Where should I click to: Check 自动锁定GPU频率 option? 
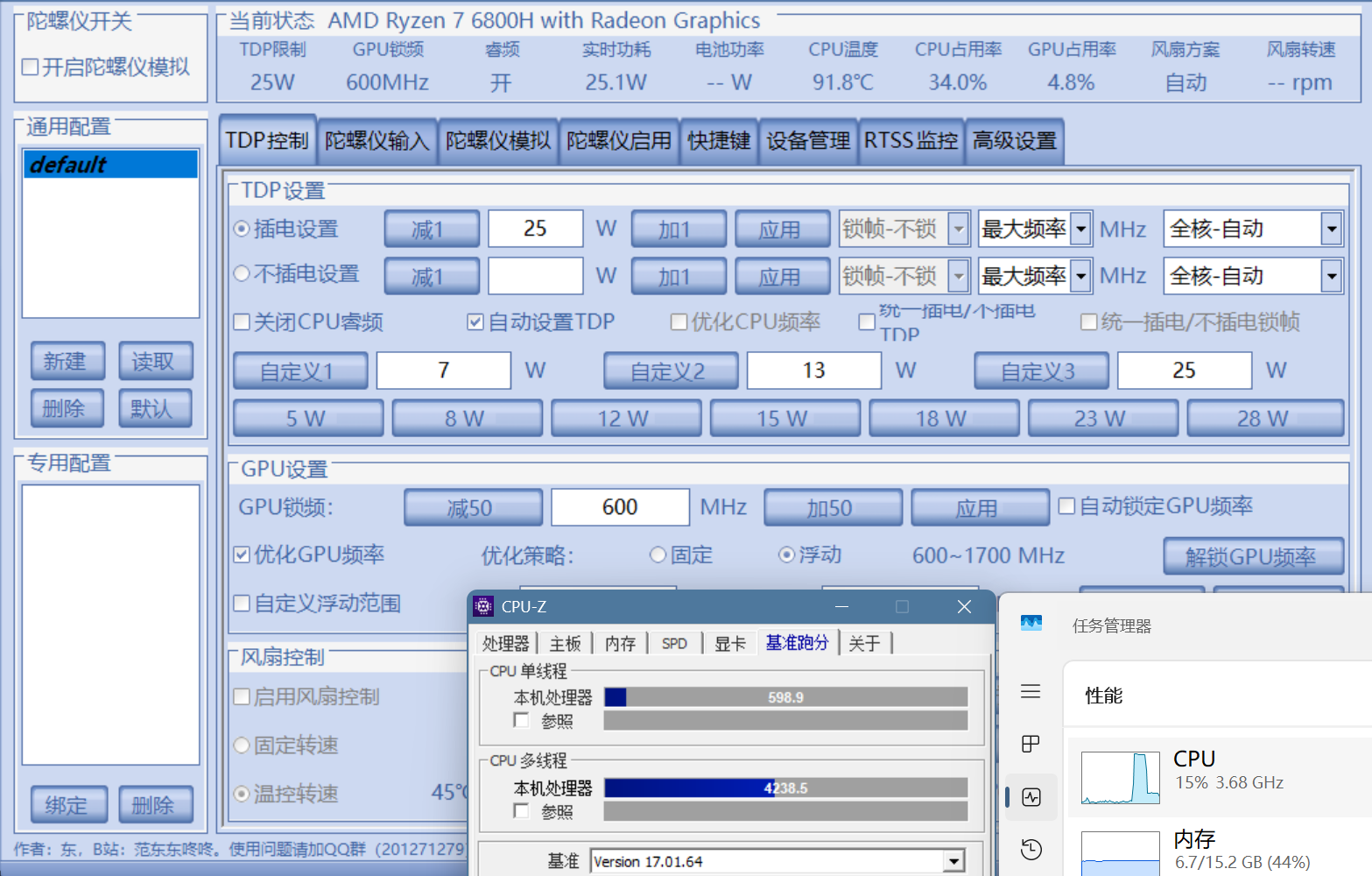point(1066,505)
